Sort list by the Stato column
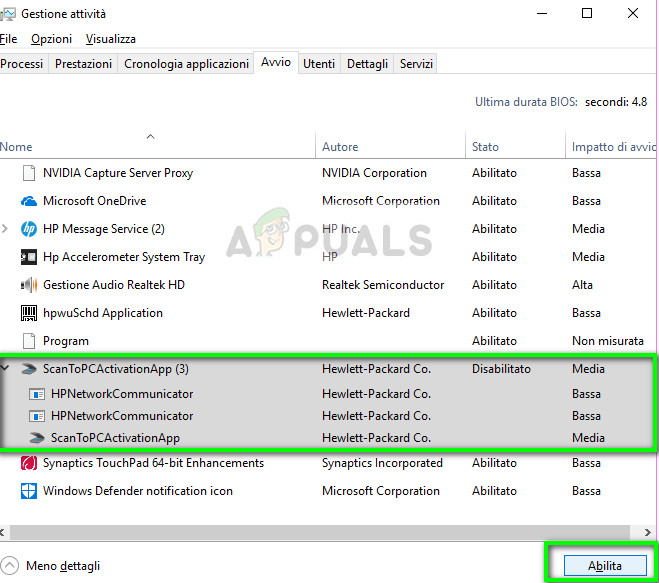 point(485,147)
